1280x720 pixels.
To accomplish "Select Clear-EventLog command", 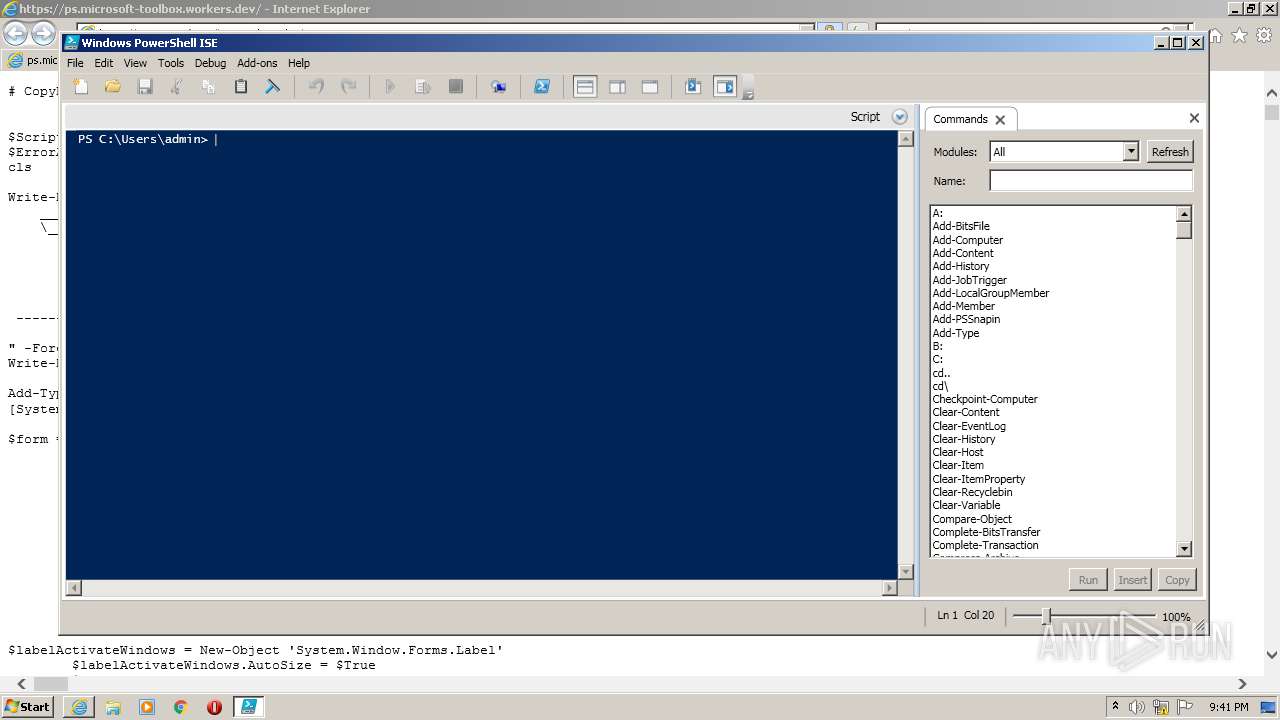I will pyautogui.click(x=969, y=426).
